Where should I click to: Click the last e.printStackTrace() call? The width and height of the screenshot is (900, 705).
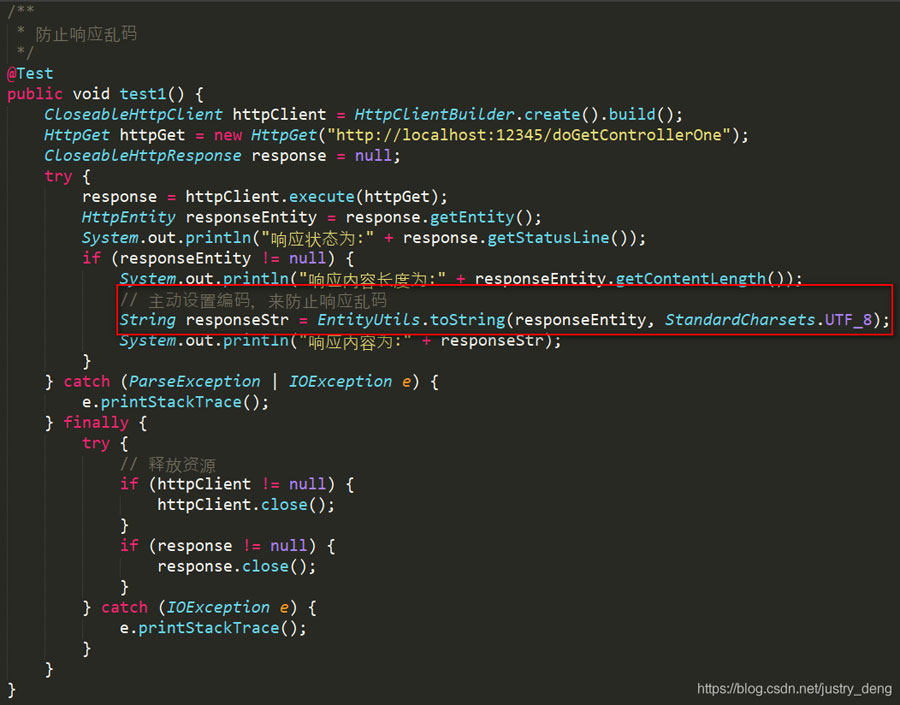pos(213,627)
